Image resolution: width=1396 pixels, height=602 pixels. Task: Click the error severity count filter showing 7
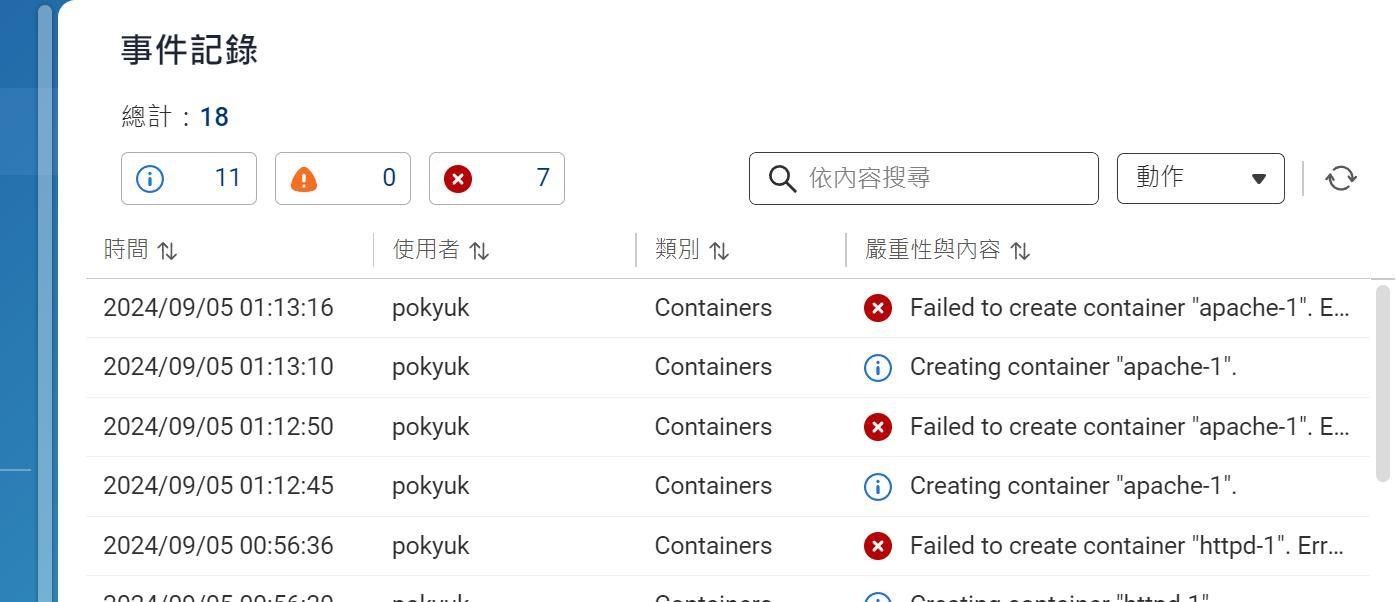point(497,178)
